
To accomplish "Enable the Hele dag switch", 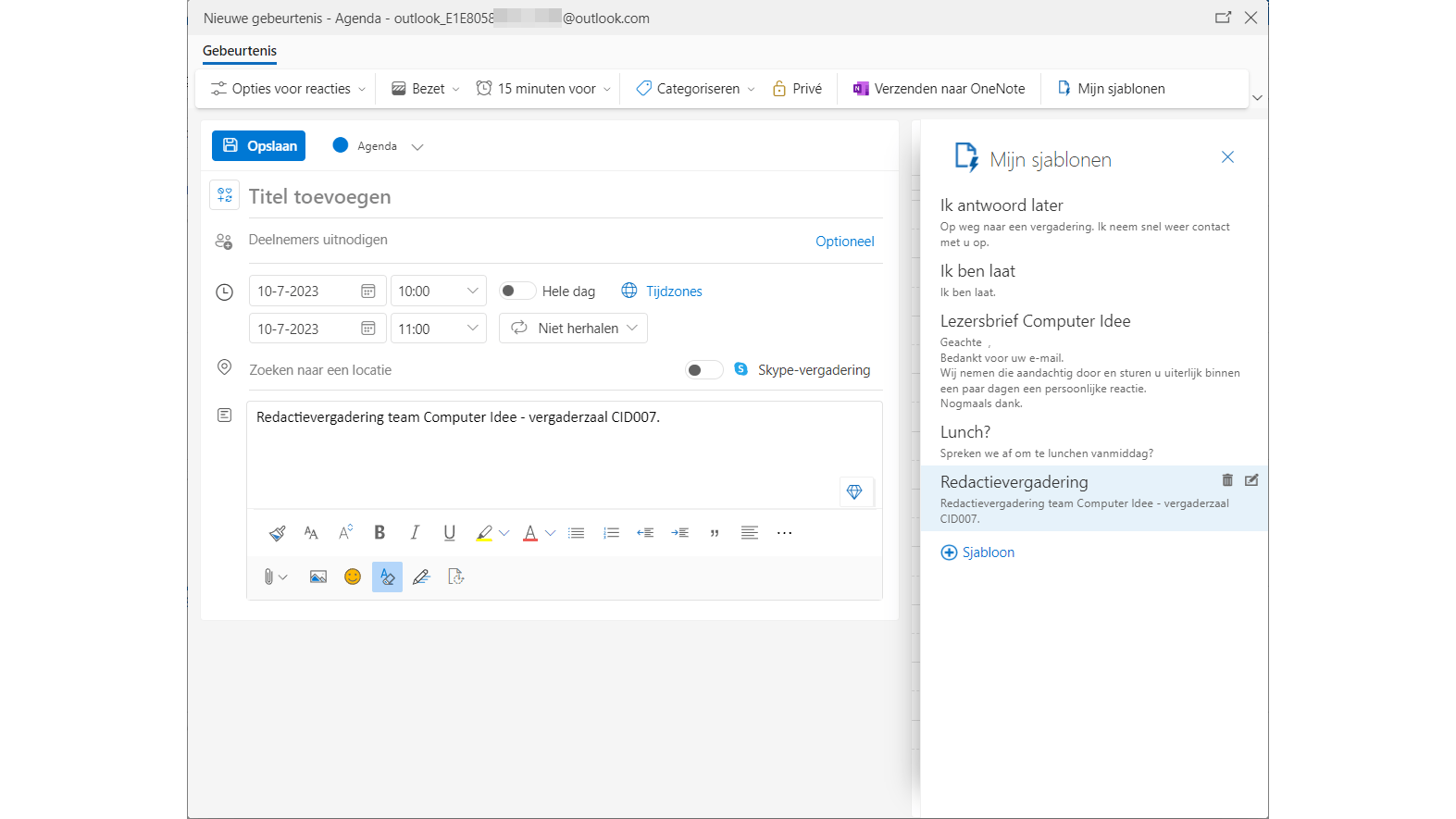I will [x=517, y=292].
